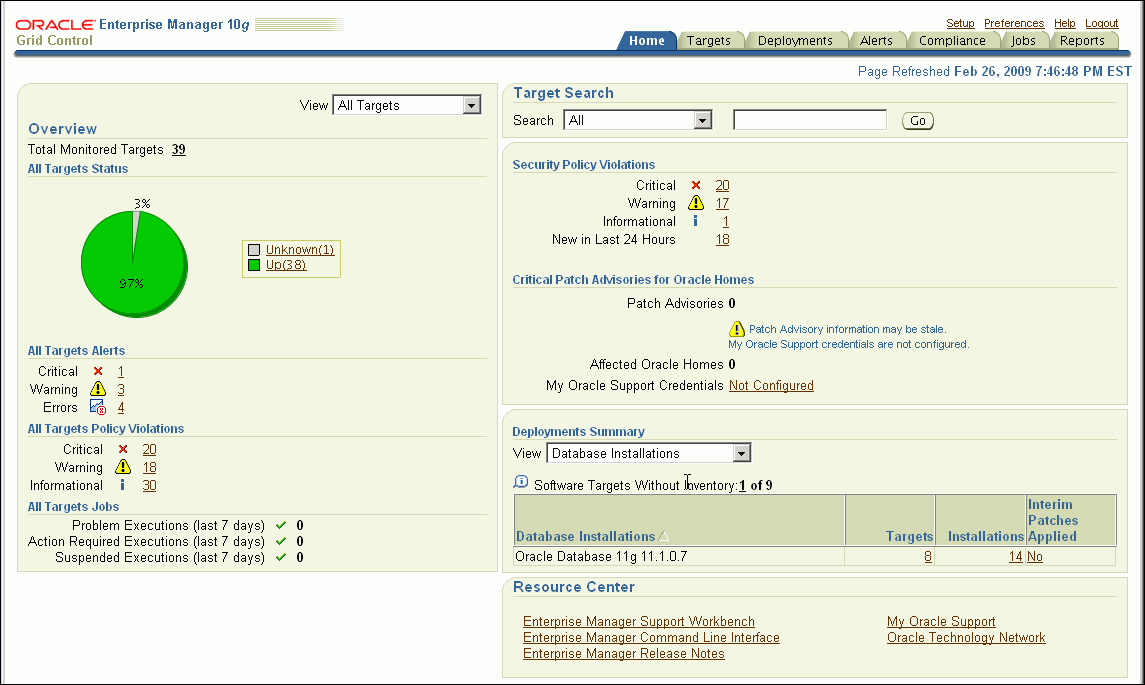
Task: Open Enterprise Manager Release Notes link
Action: coord(624,654)
